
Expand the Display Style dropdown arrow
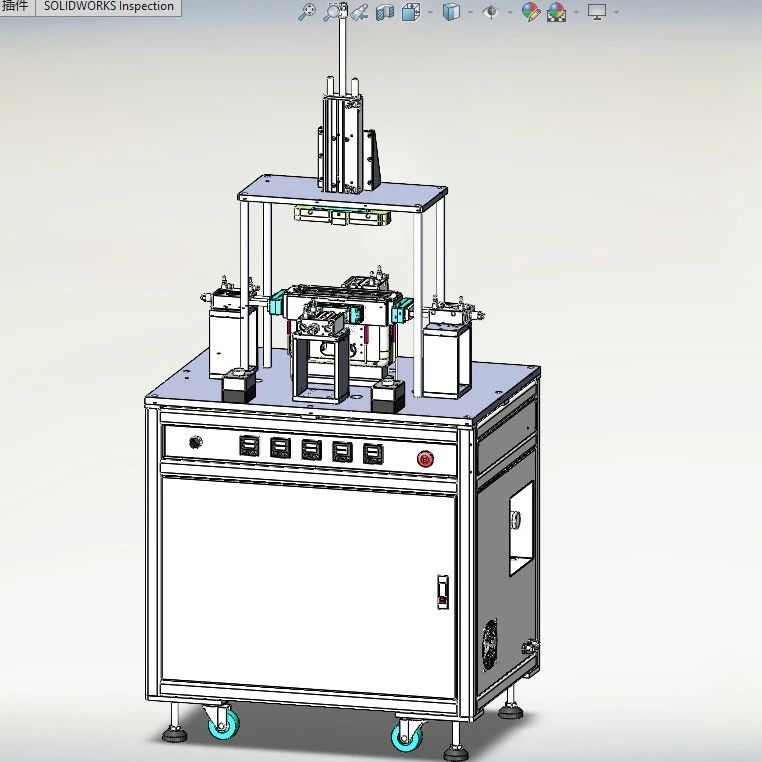click(x=470, y=12)
